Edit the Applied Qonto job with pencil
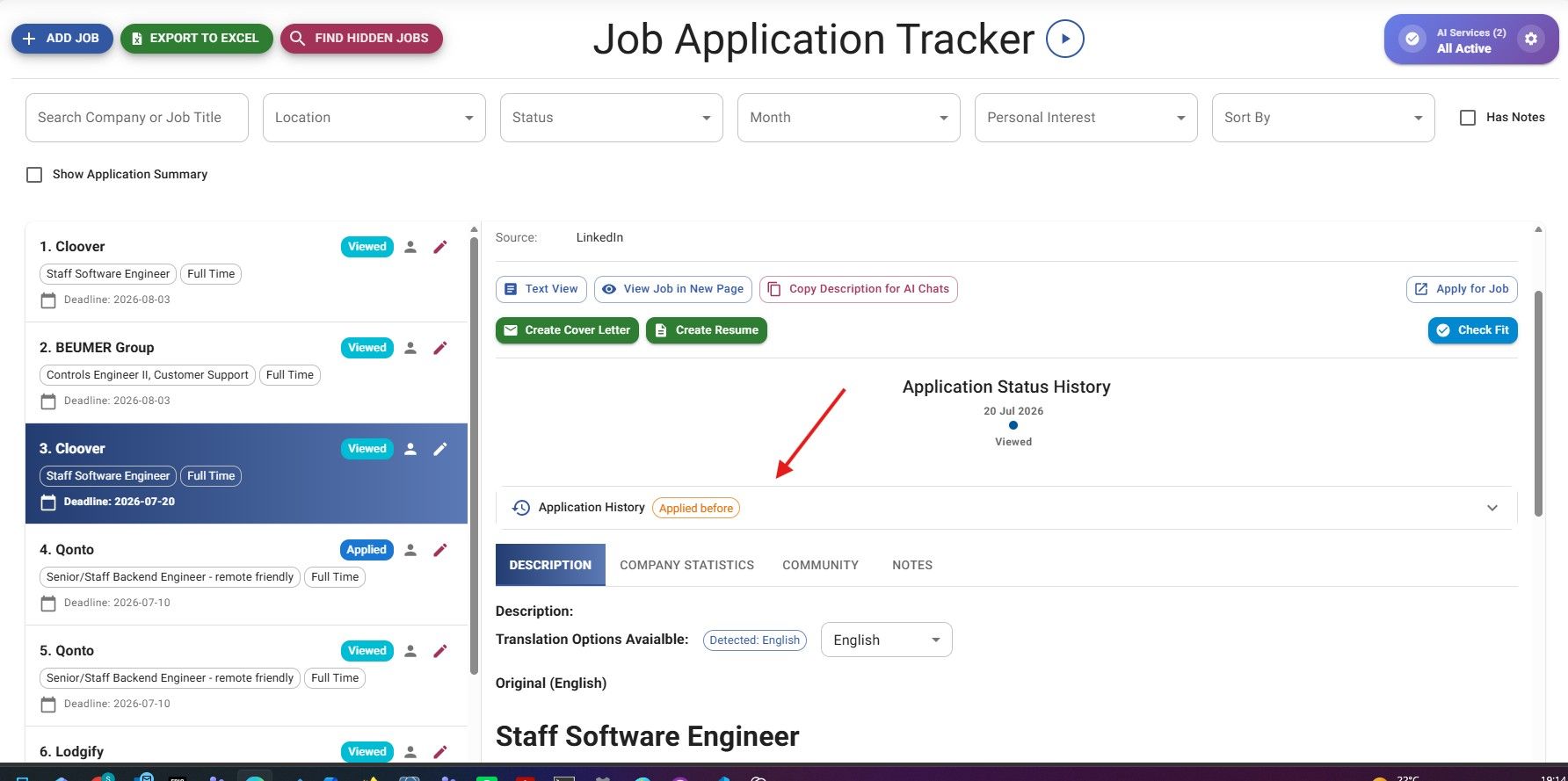This screenshot has width=1568, height=781. pos(440,550)
